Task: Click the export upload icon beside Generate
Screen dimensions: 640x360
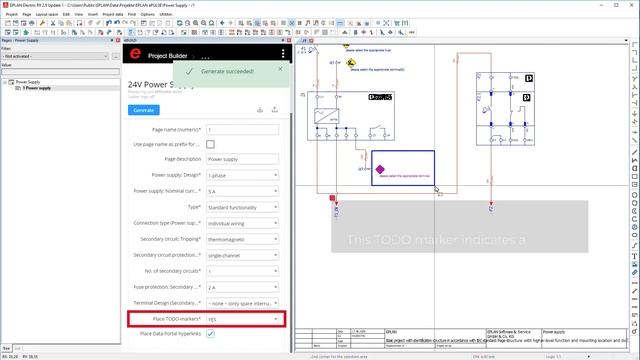Action: pos(275,110)
